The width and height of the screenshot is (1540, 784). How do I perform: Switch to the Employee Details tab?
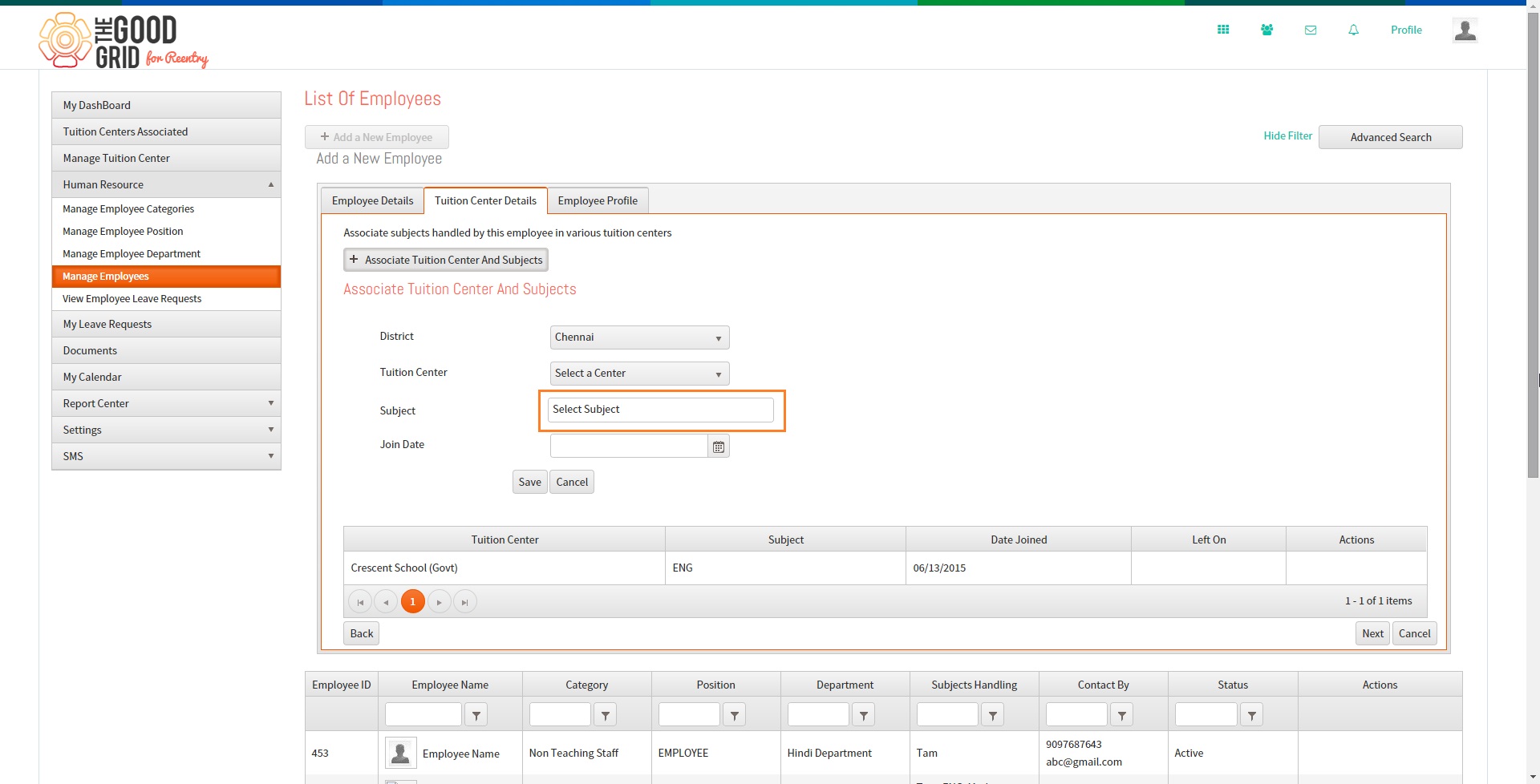click(x=372, y=200)
